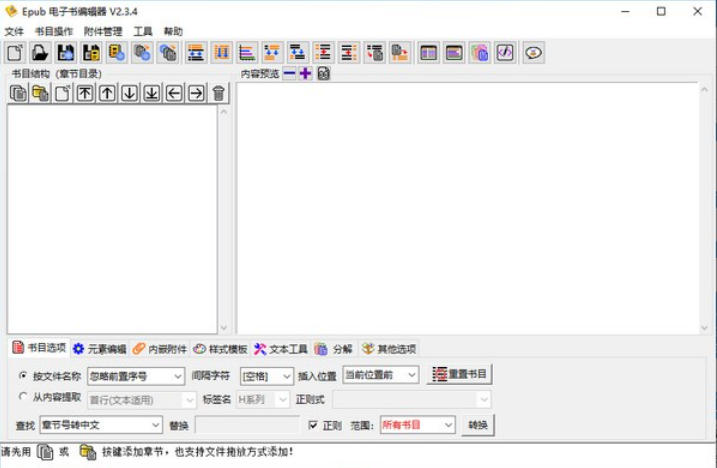Select the 从内容提取 radio button
This screenshot has width=717, height=468.
pos(23,398)
